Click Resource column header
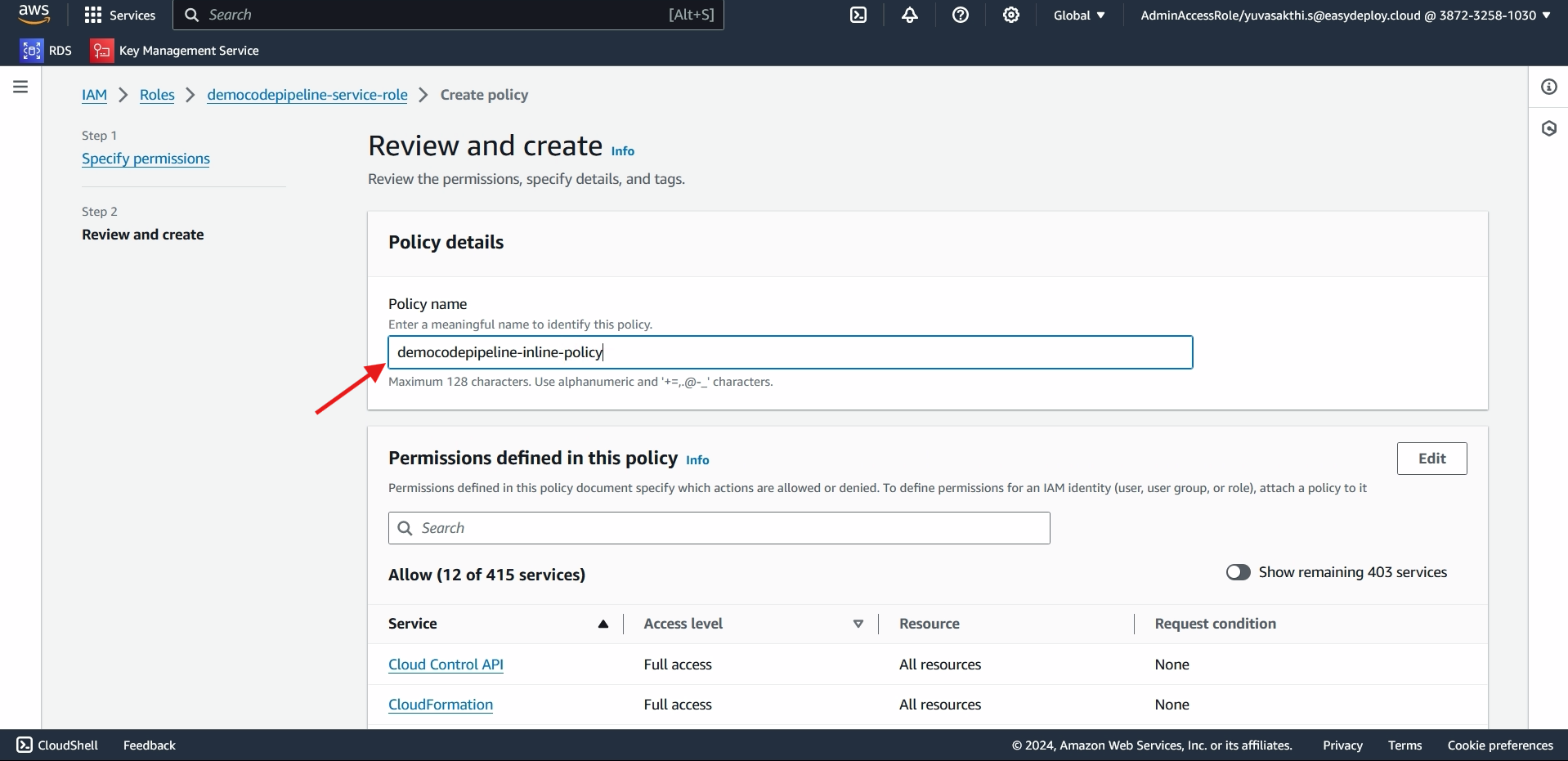This screenshot has height=761, width=1568. (930, 624)
